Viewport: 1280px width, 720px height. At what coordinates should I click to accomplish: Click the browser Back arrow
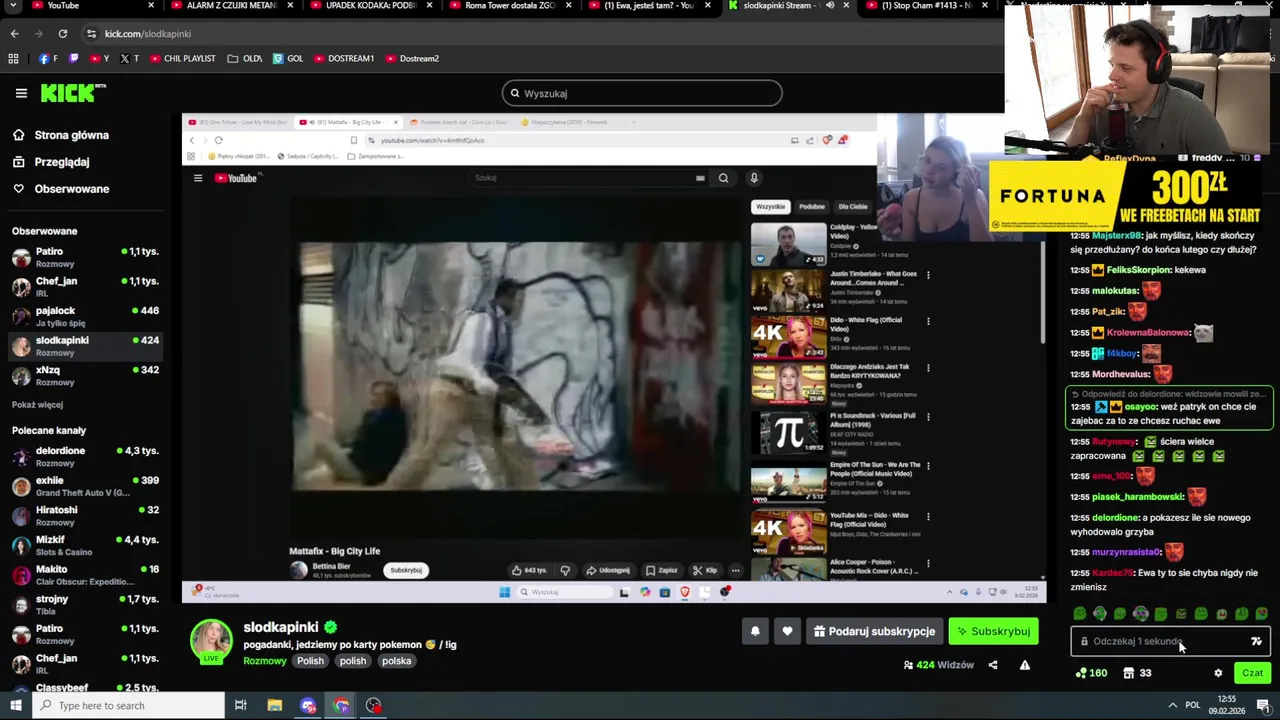click(14, 34)
